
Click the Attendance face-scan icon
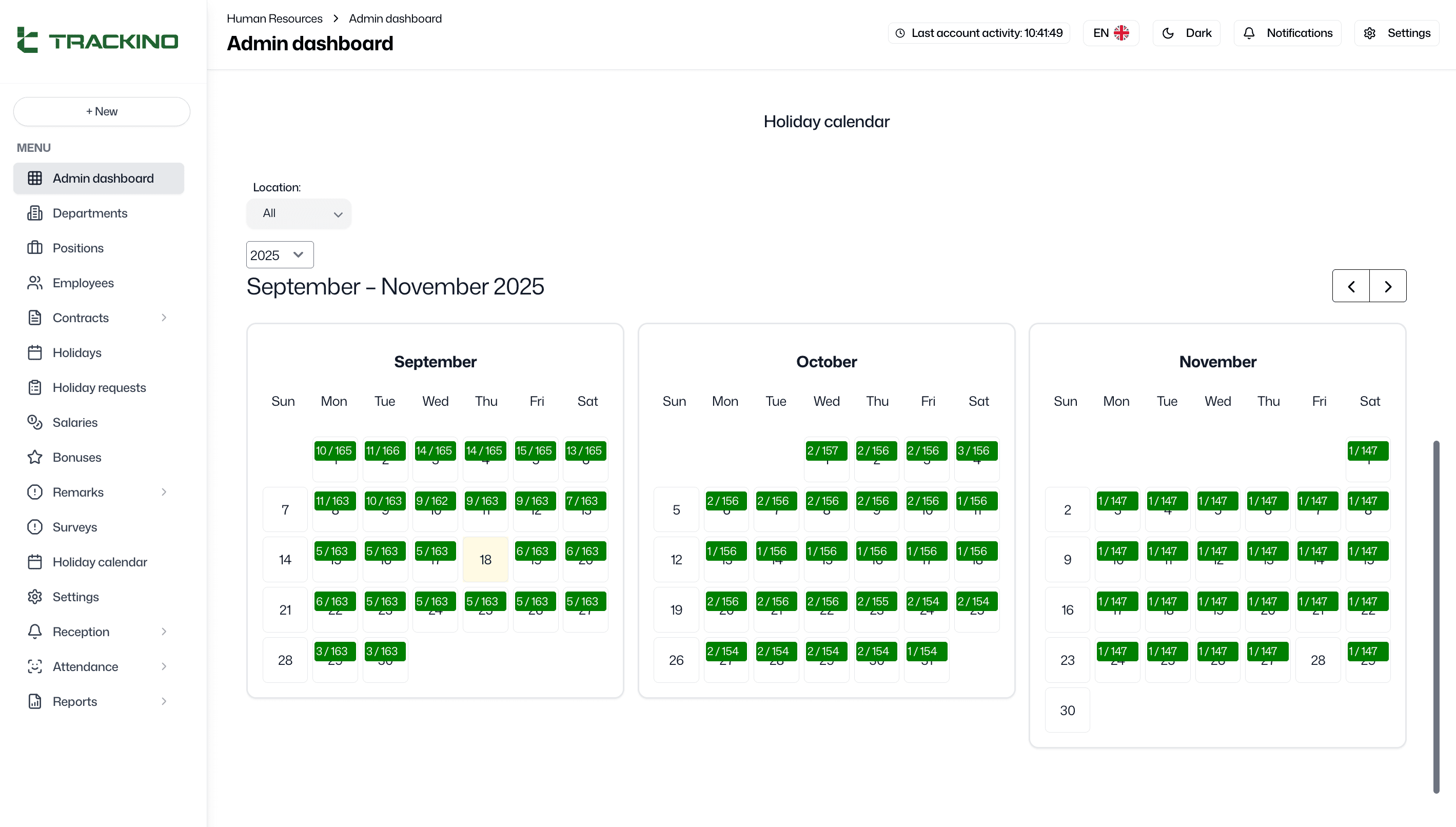click(x=35, y=666)
